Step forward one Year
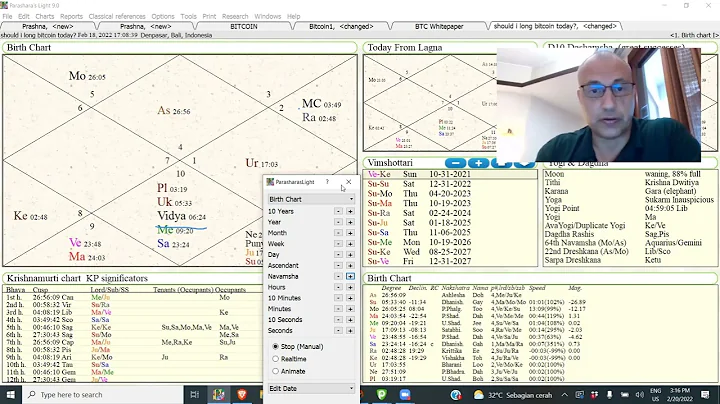The width and height of the screenshot is (720, 404). 350,222
